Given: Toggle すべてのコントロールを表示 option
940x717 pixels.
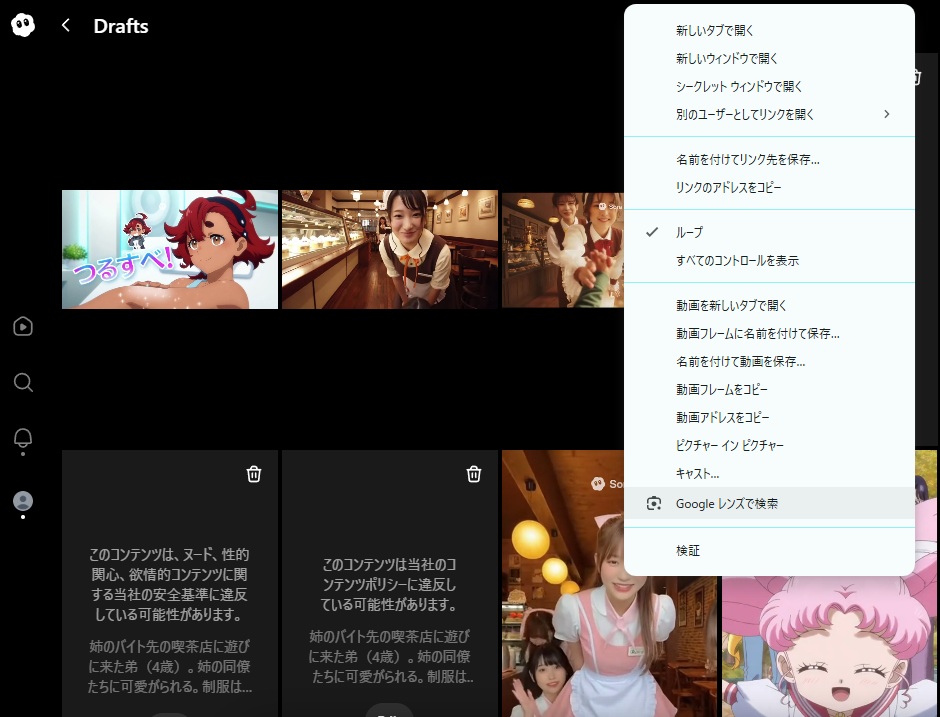Looking at the screenshot, I should point(737,260).
